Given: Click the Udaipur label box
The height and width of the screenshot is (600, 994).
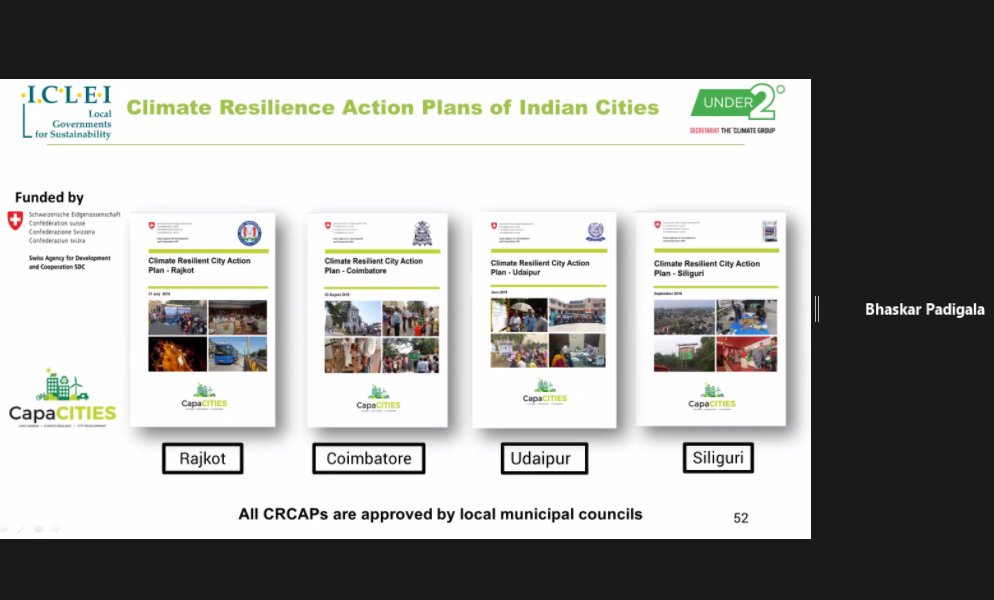Looking at the screenshot, I should (x=545, y=458).
